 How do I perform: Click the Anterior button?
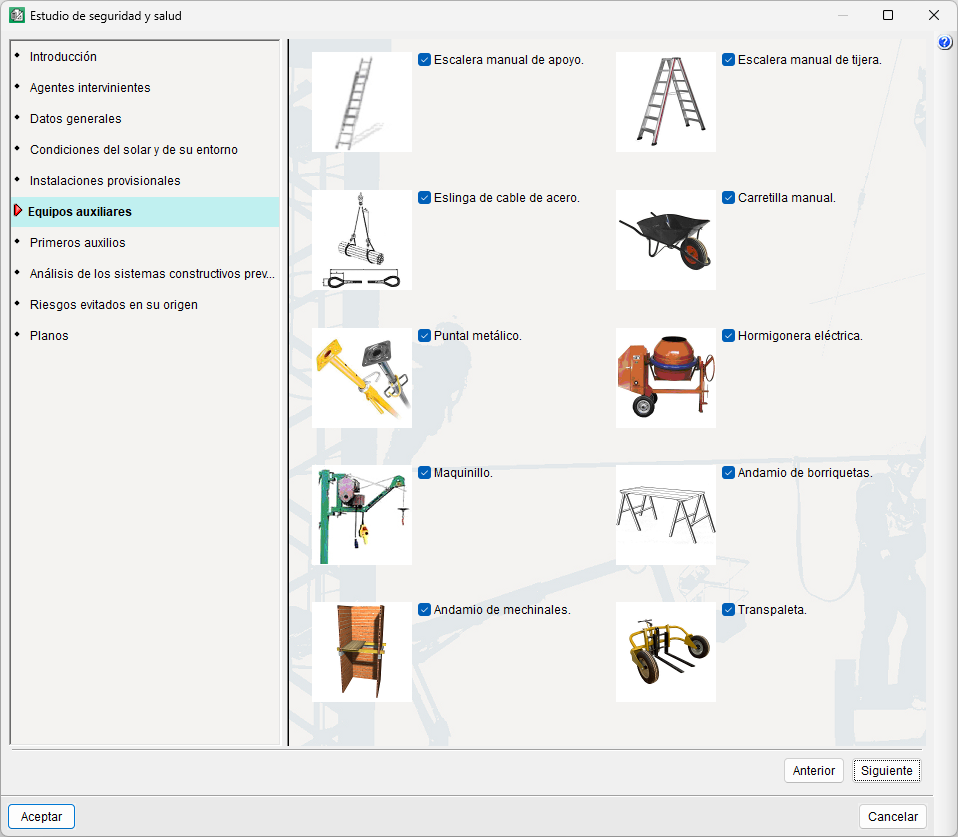coord(813,770)
